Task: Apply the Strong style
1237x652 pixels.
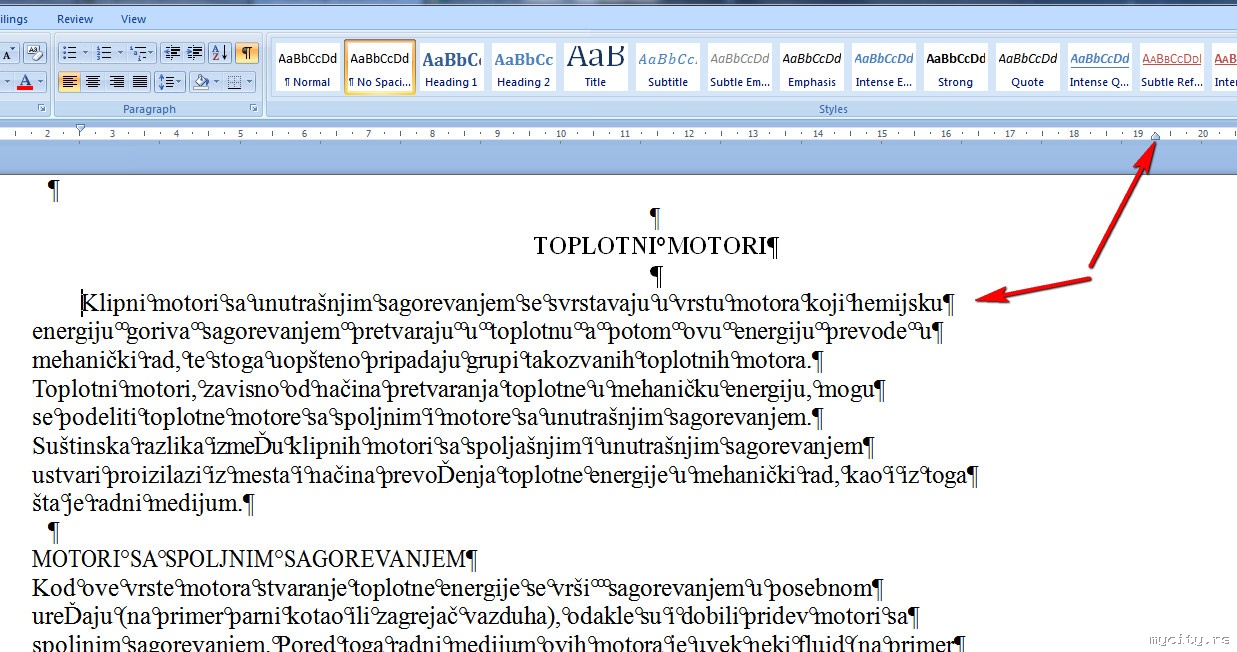Action: point(956,68)
